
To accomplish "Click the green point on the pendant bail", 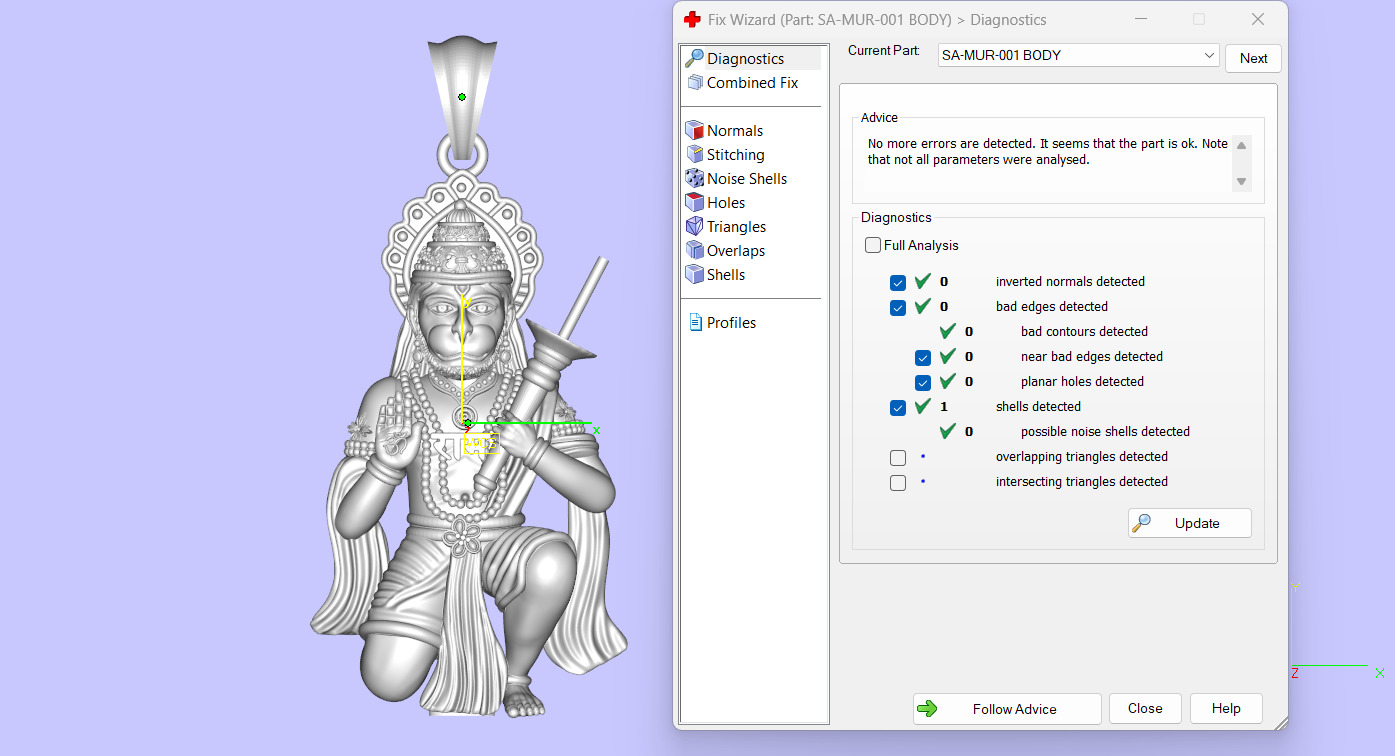I will 462,97.
